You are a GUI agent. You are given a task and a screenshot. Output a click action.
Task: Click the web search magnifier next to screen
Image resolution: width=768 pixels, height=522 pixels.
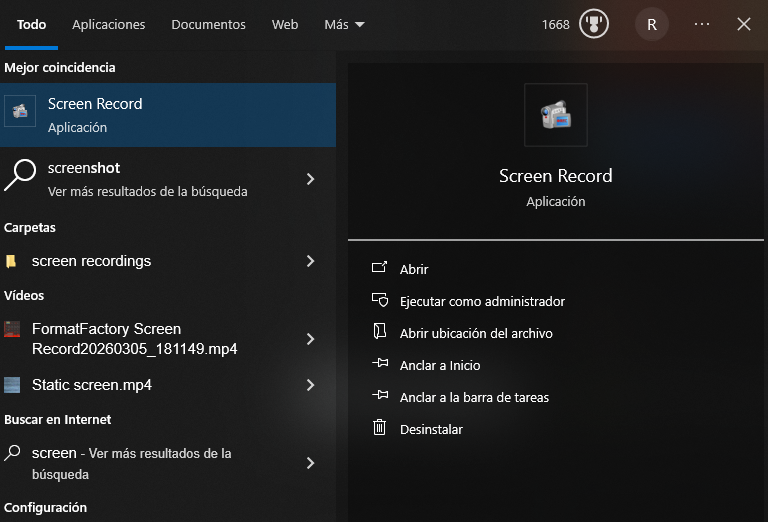(x=12, y=452)
